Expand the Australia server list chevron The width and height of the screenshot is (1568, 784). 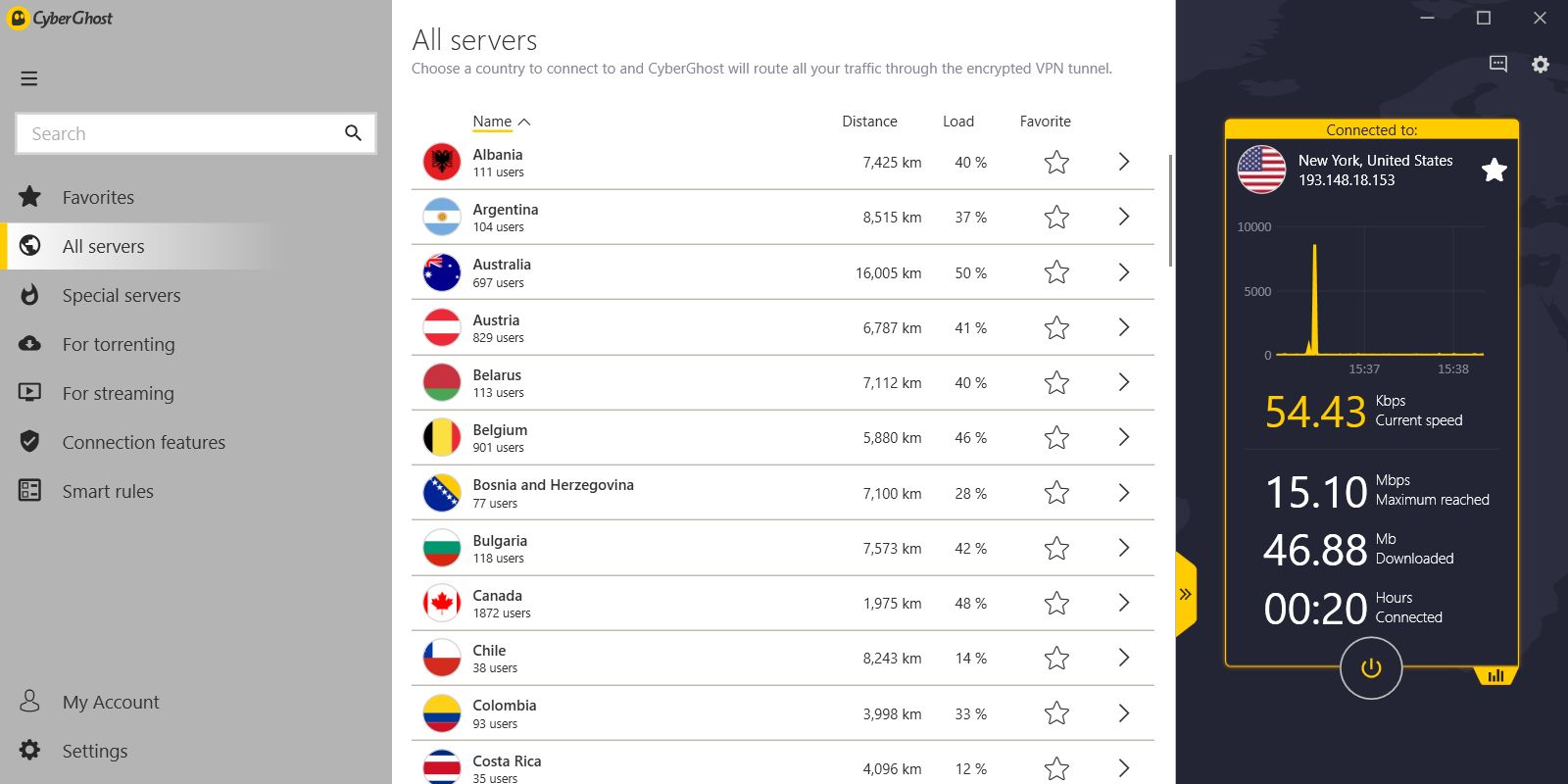1124,272
